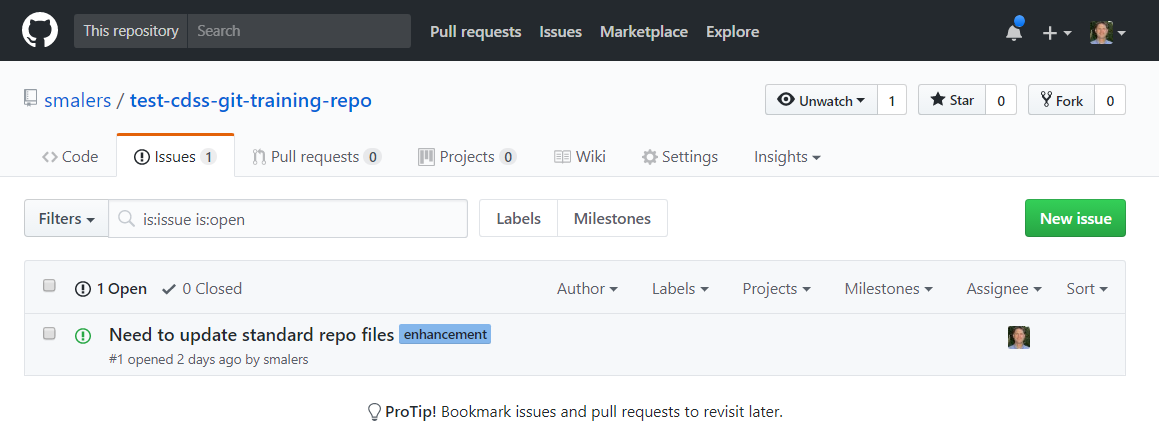Tick the select-all issues checkbox
Screen dimensions: 1159x444
coord(50,286)
